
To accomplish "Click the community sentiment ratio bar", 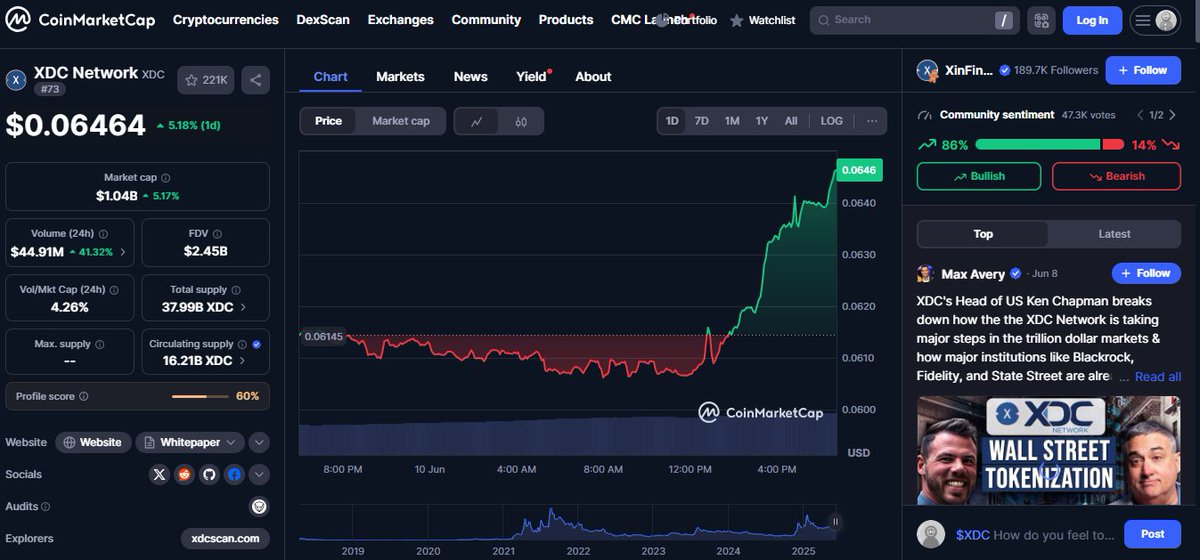I will tap(1049, 145).
